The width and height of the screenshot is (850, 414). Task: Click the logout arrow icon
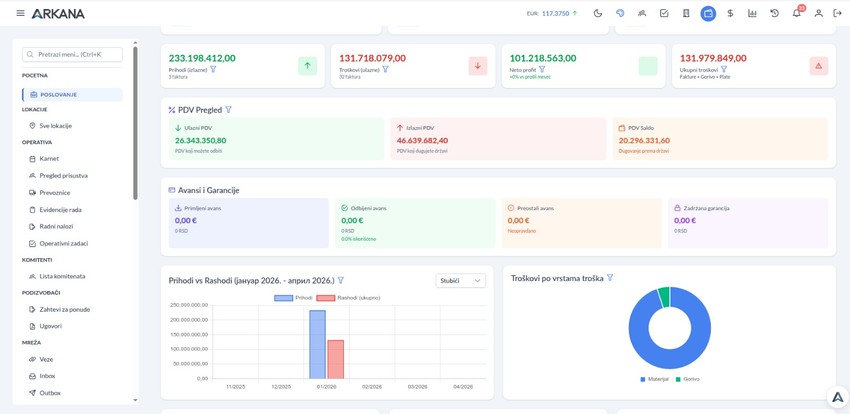pos(838,13)
